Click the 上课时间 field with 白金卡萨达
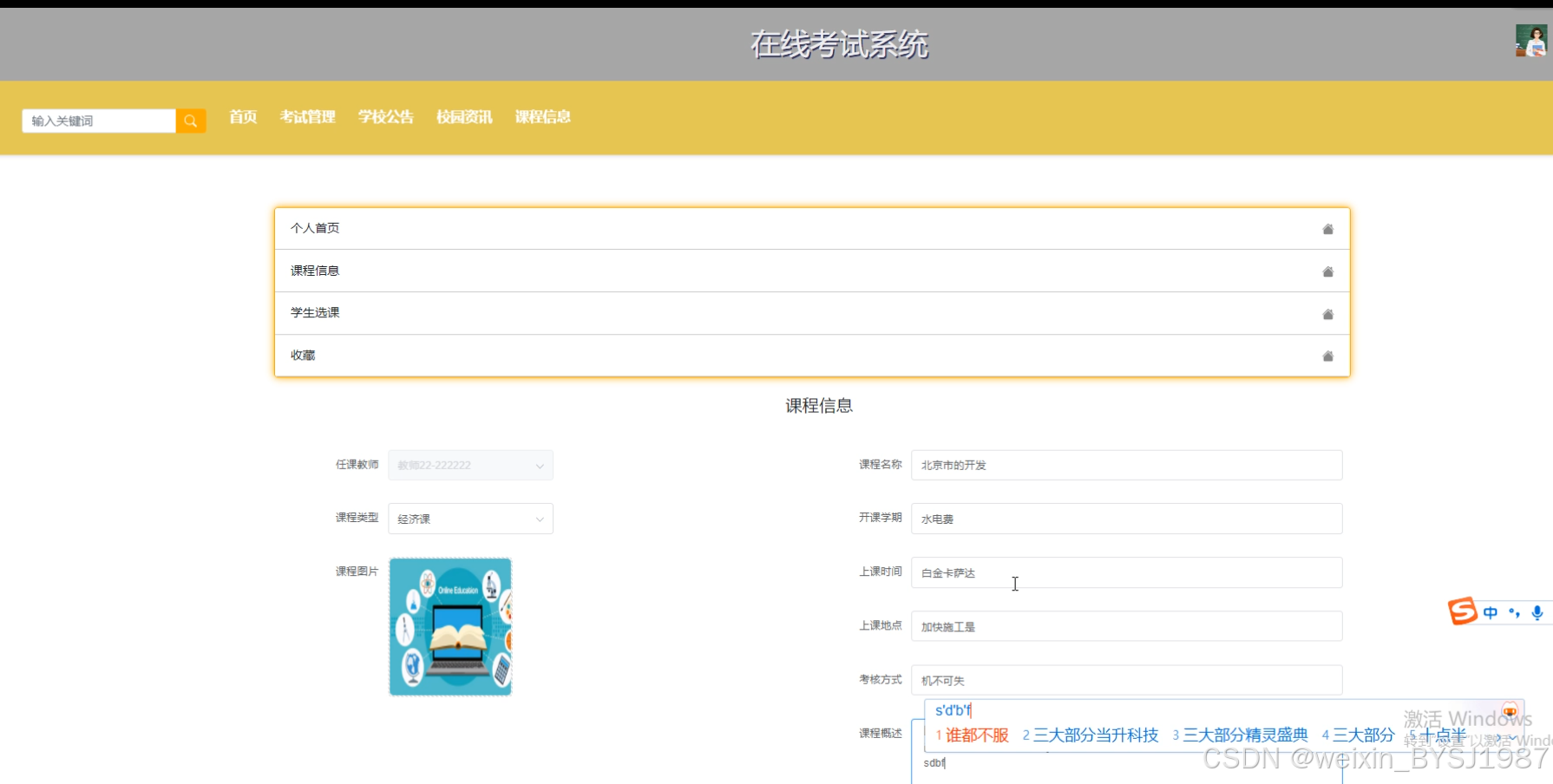Image resolution: width=1553 pixels, height=784 pixels. [x=1126, y=572]
